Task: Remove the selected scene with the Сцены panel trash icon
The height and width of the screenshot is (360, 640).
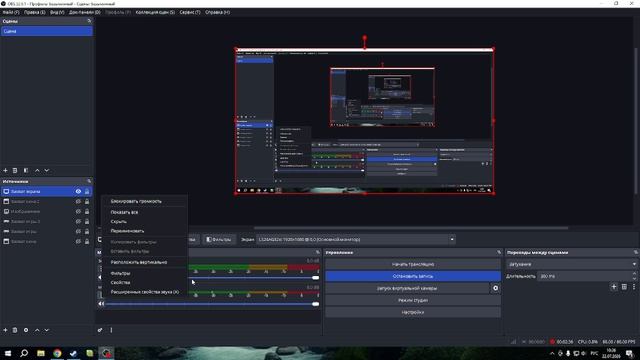Action: point(15,170)
